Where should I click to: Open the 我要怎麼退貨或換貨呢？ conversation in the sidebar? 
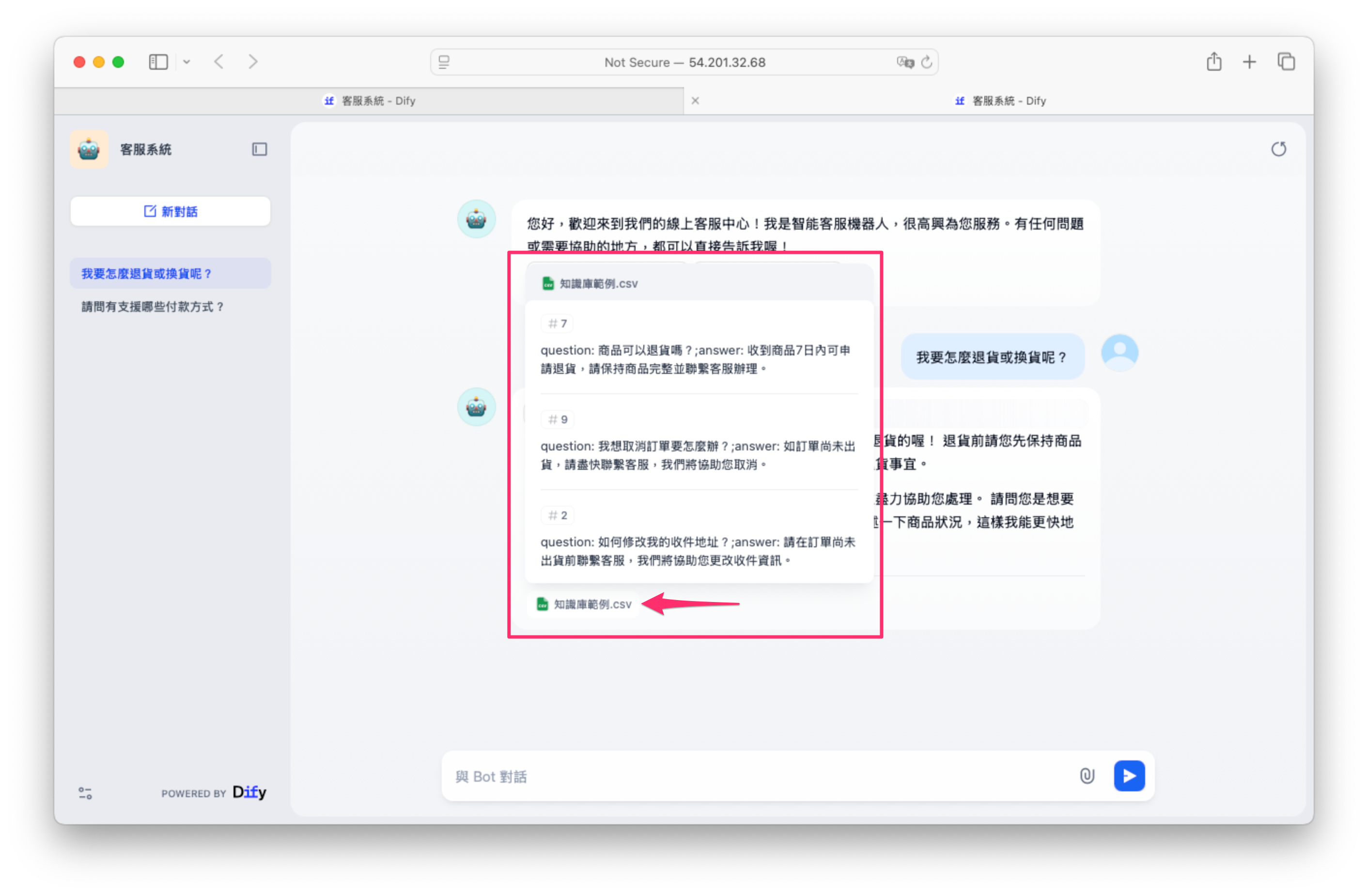[x=147, y=274]
